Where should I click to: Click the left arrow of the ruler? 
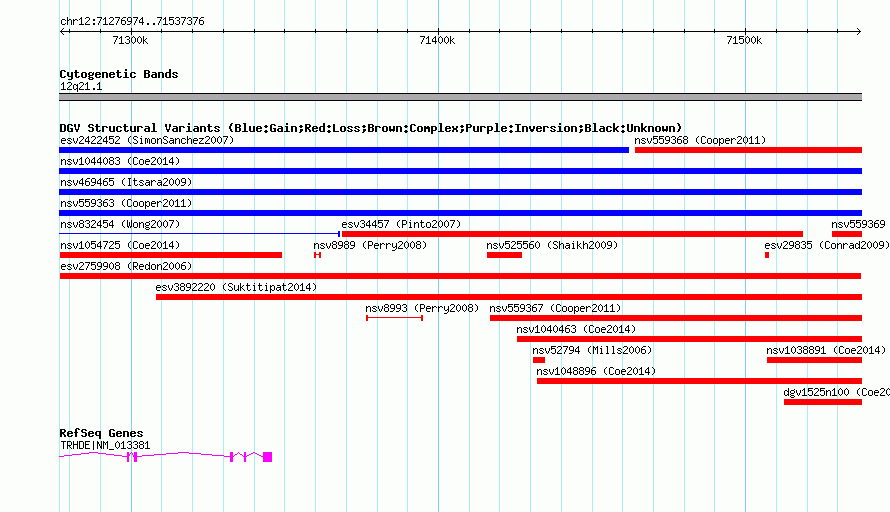(62, 31)
